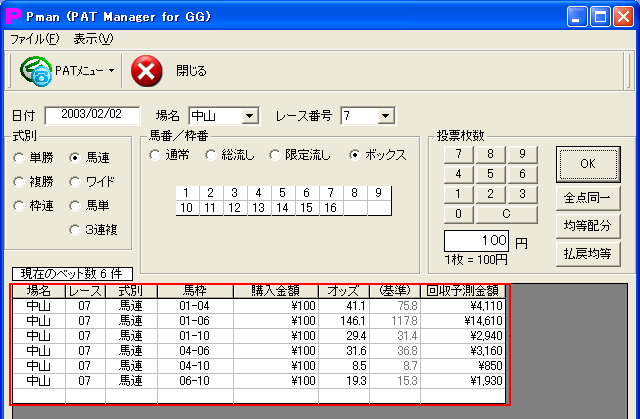Select the 3連複 bet type

tap(75, 229)
